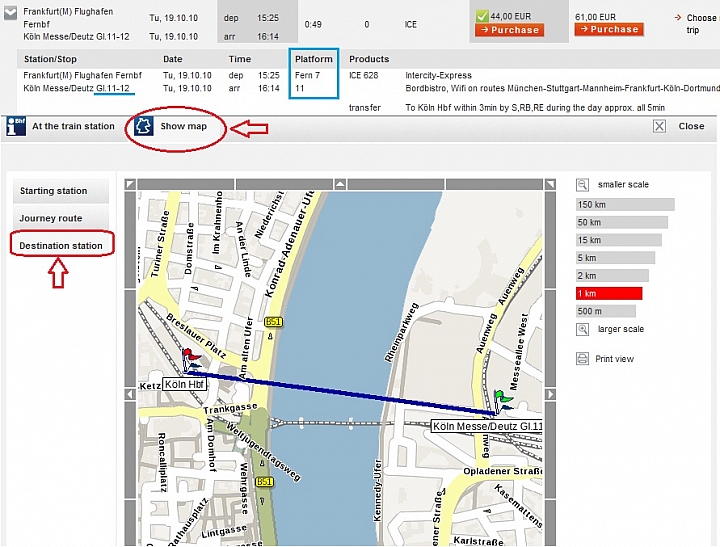720x547 pixels.
Task: Click the lower B51 road sign on map
Action: click(264, 482)
